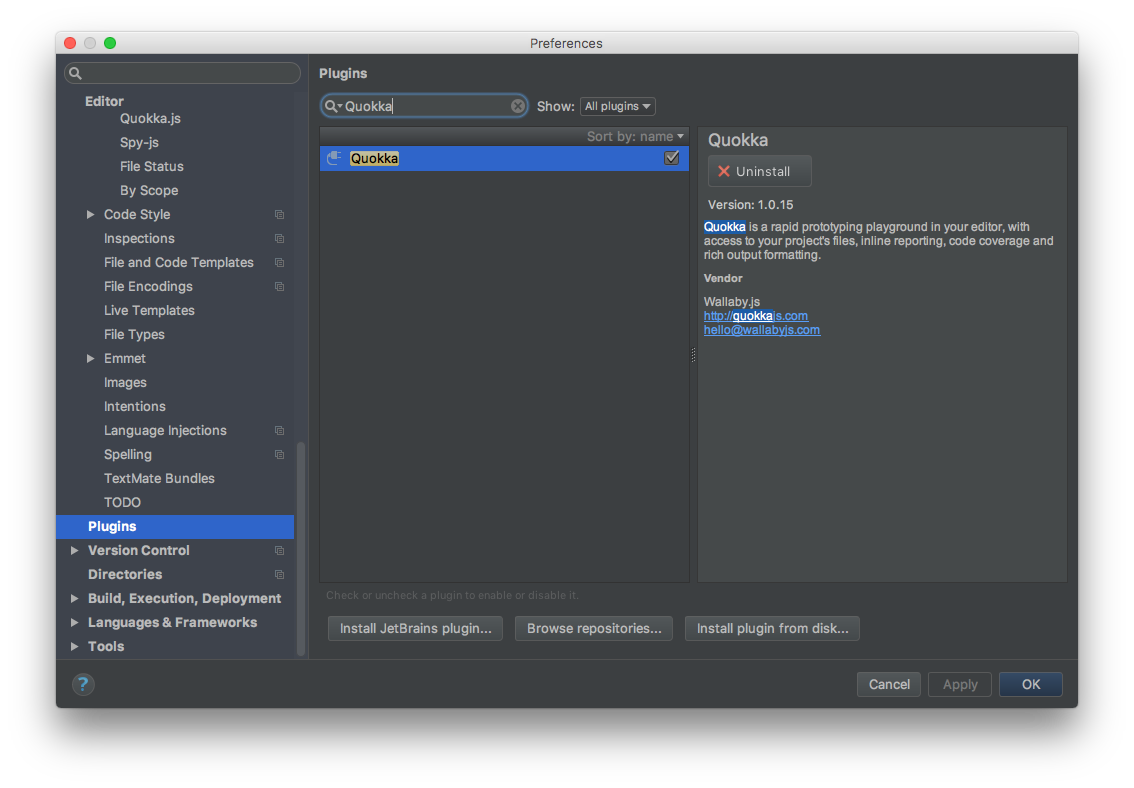
Task: Click the help question mark icon
Action: point(83,684)
